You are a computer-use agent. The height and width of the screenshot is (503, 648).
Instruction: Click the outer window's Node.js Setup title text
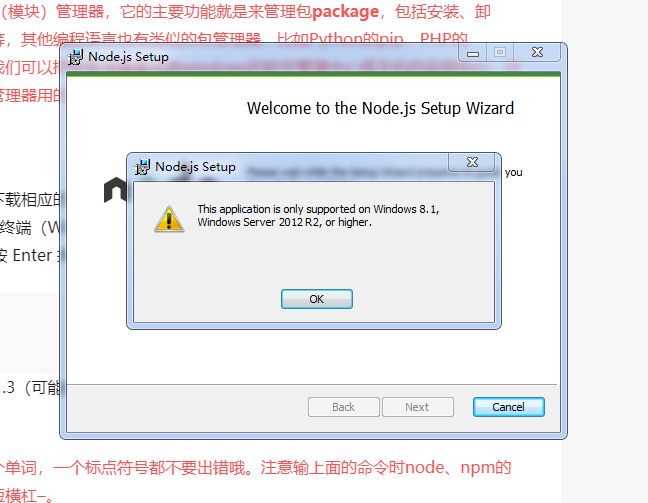pyautogui.click(x=129, y=57)
